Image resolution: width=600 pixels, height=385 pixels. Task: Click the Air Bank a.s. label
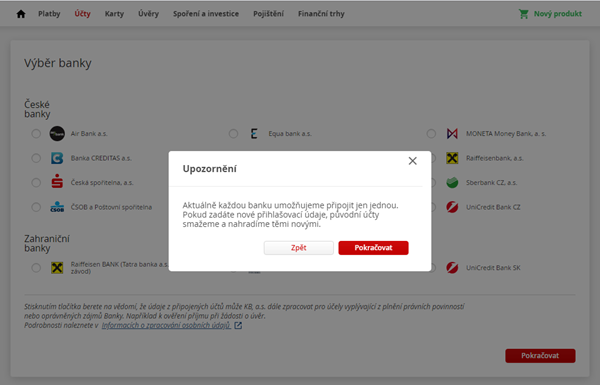click(89, 134)
